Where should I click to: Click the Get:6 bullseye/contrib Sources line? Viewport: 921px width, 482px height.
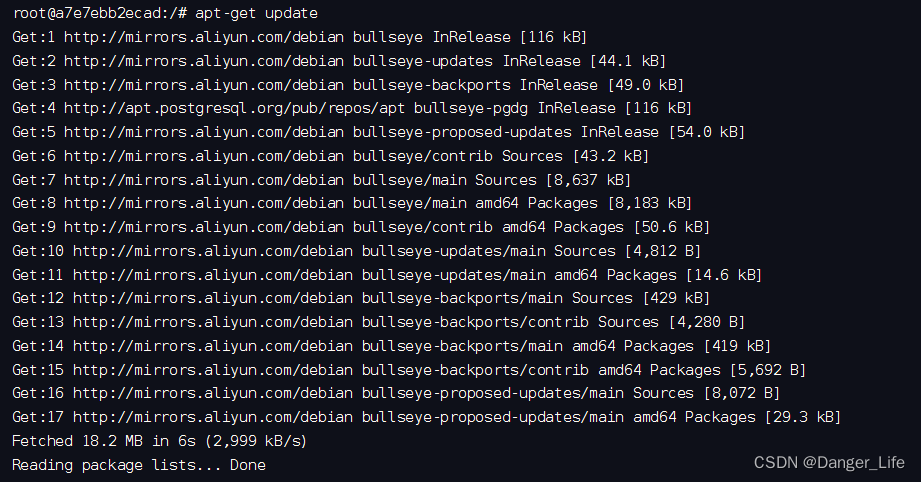tap(330, 156)
